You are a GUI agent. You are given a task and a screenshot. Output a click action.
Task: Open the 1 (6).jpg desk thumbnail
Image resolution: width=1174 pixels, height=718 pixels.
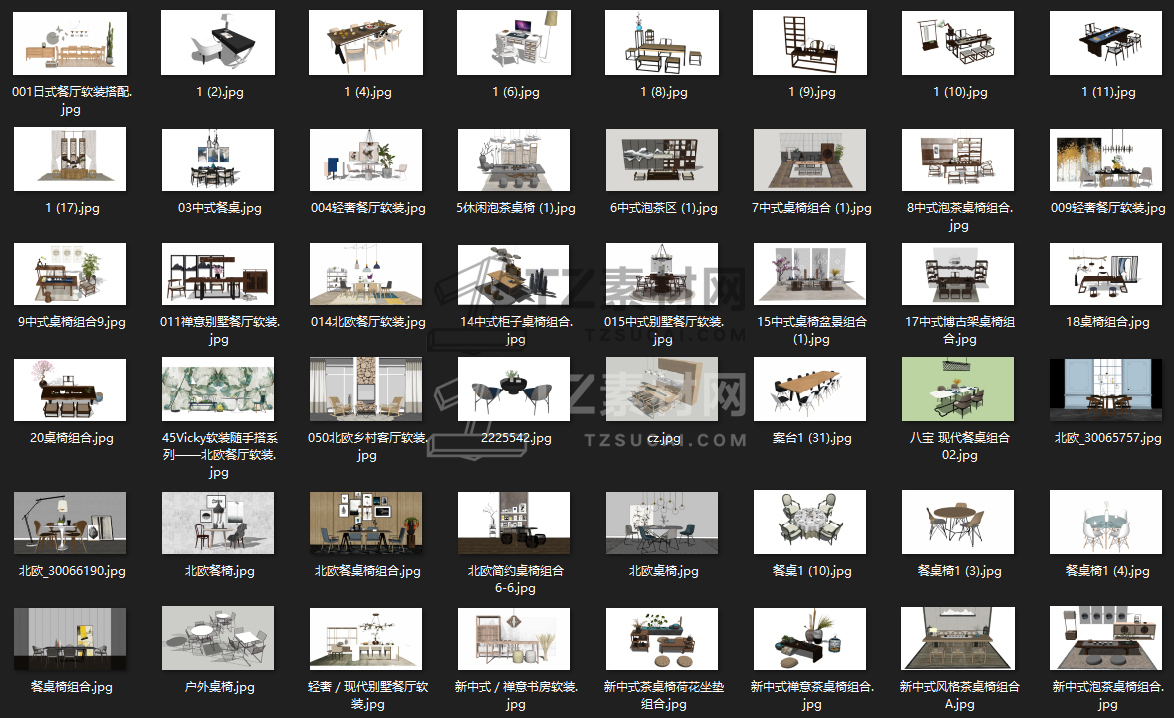click(x=514, y=43)
